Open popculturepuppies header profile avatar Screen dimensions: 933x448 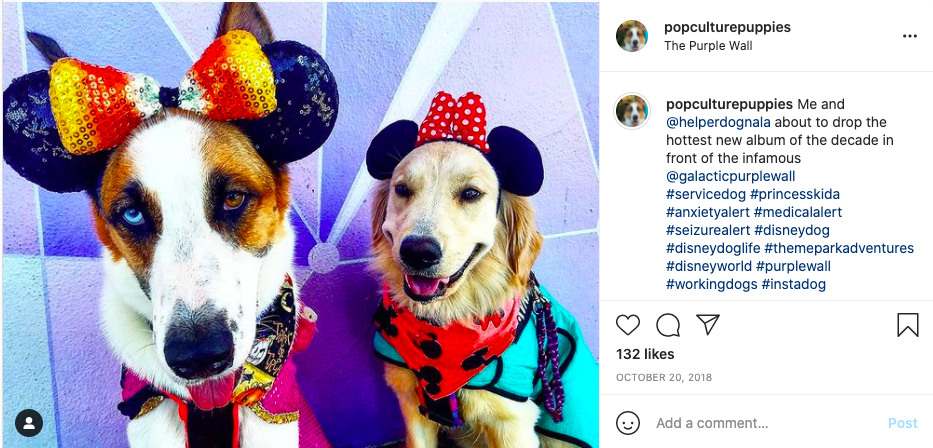tap(632, 36)
